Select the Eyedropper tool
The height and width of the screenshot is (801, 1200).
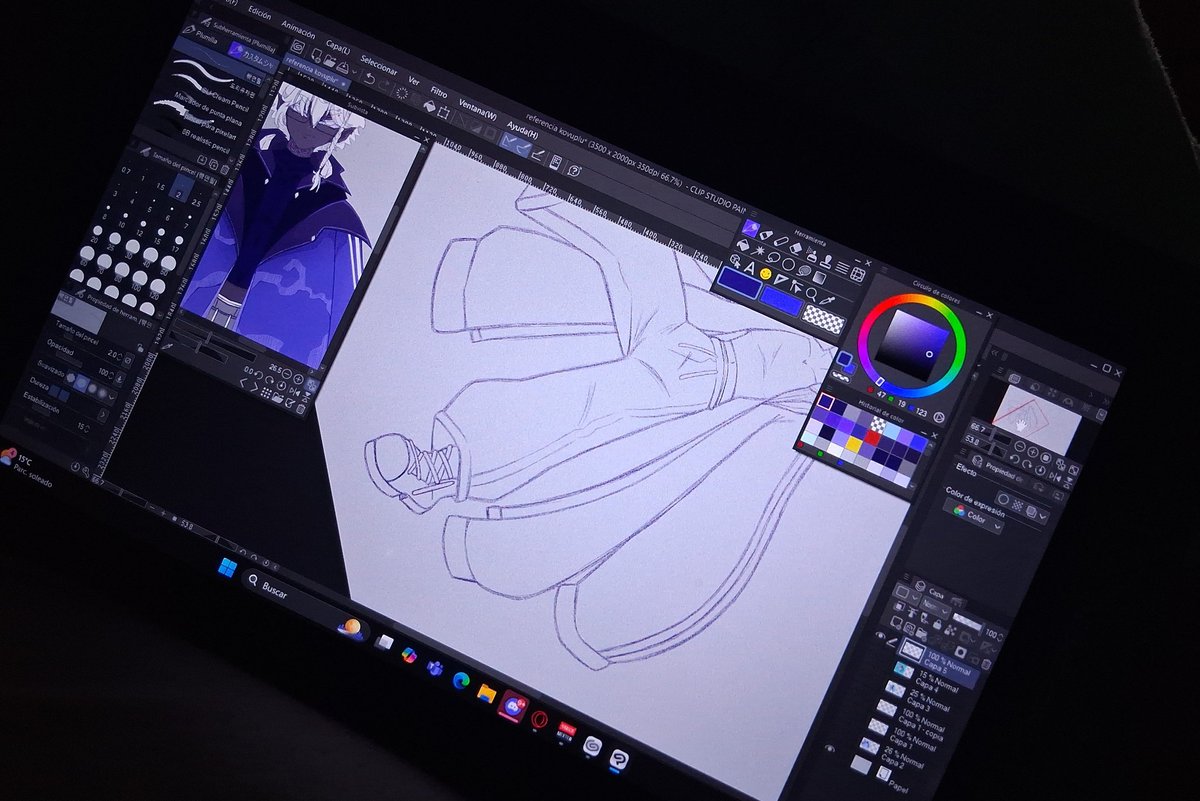pos(827,300)
